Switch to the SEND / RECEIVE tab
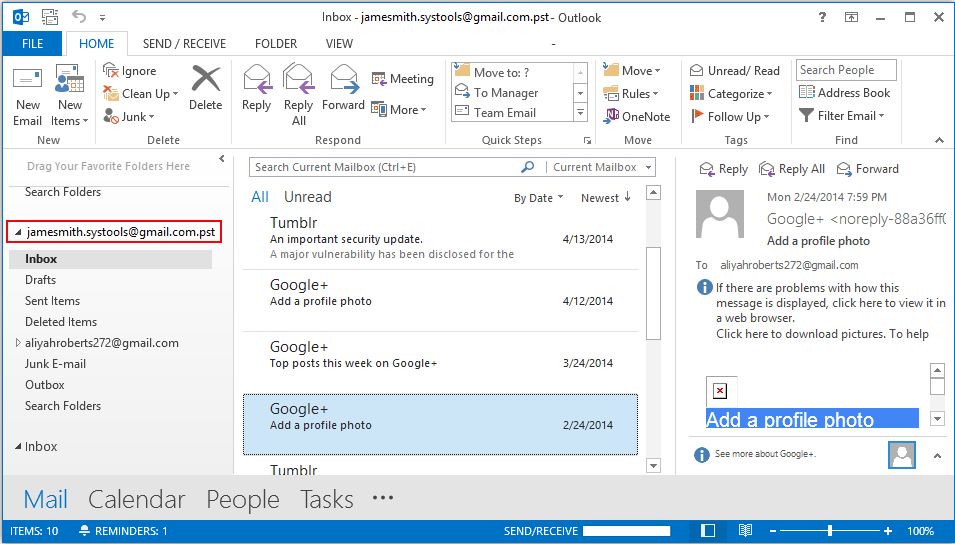The width and height of the screenshot is (955, 544). 184,44
